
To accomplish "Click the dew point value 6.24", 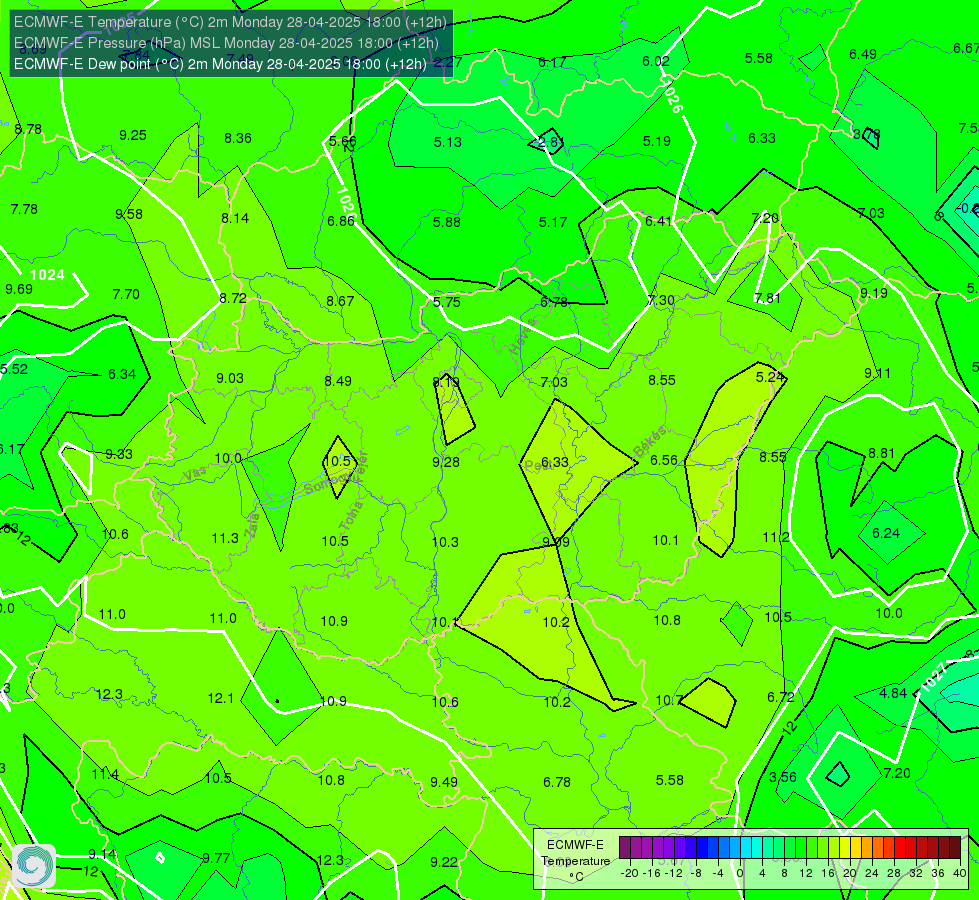I will coord(886,533).
